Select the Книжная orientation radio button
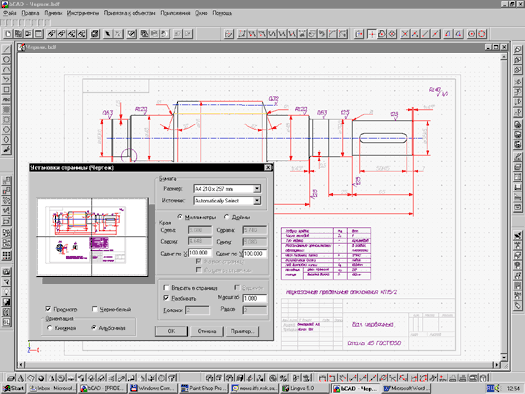 [x=50, y=328]
